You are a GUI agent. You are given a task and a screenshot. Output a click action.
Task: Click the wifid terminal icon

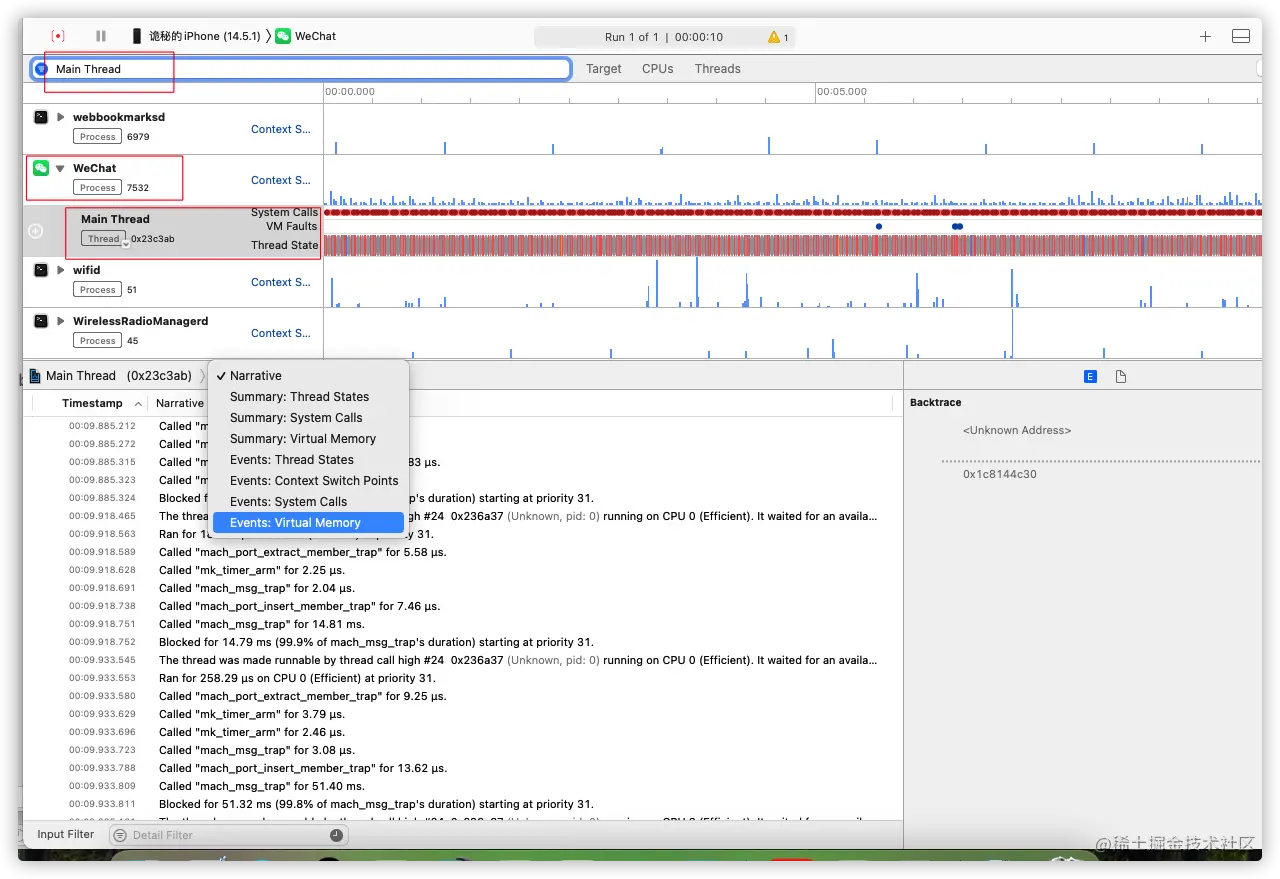(x=41, y=270)
